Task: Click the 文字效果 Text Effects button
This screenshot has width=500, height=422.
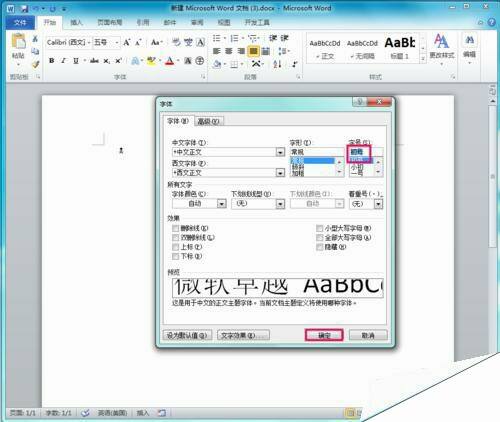Action: tap(243, 335)
